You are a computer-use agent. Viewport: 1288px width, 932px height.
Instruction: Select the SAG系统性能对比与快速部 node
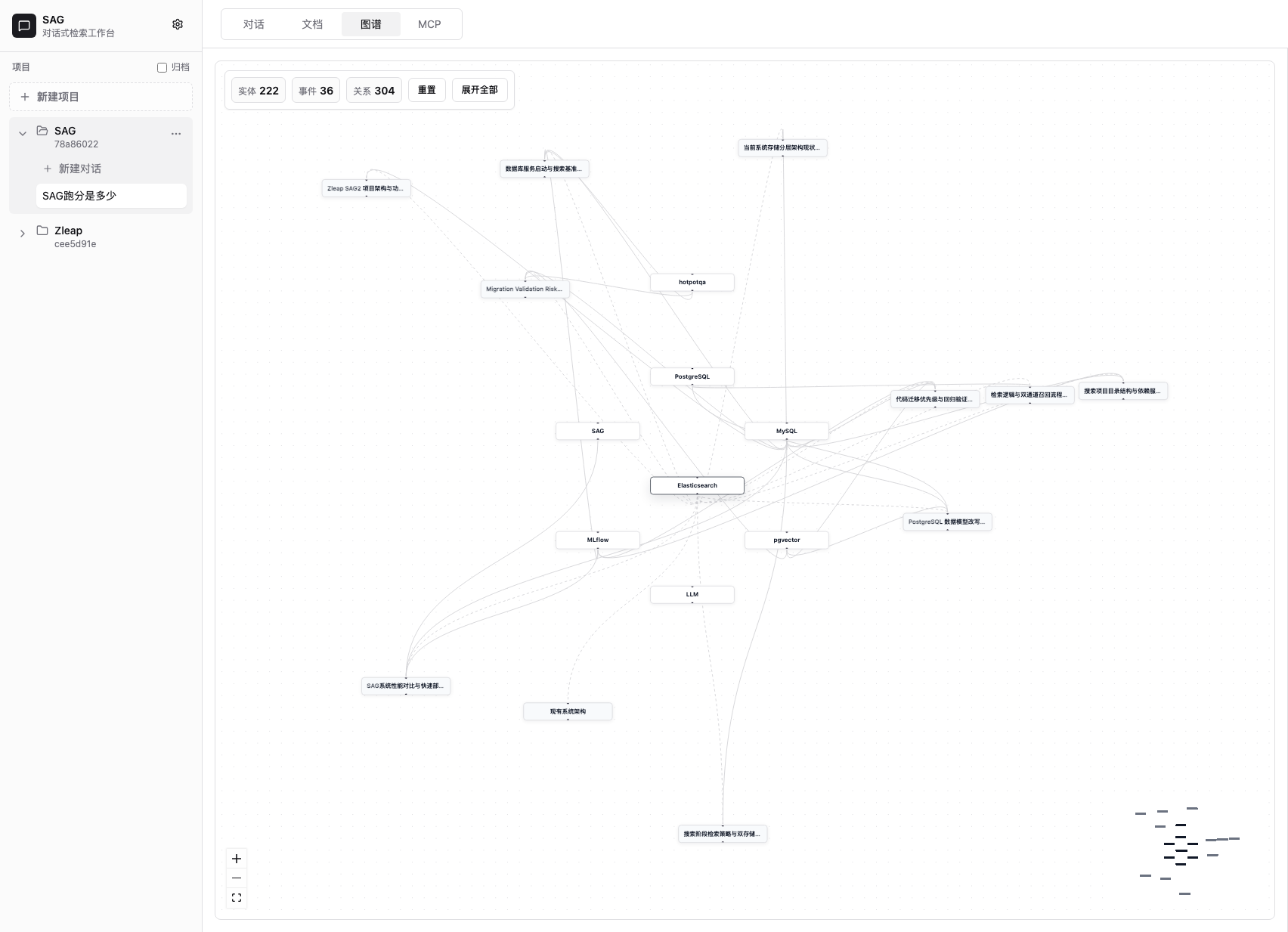[406, 686]
